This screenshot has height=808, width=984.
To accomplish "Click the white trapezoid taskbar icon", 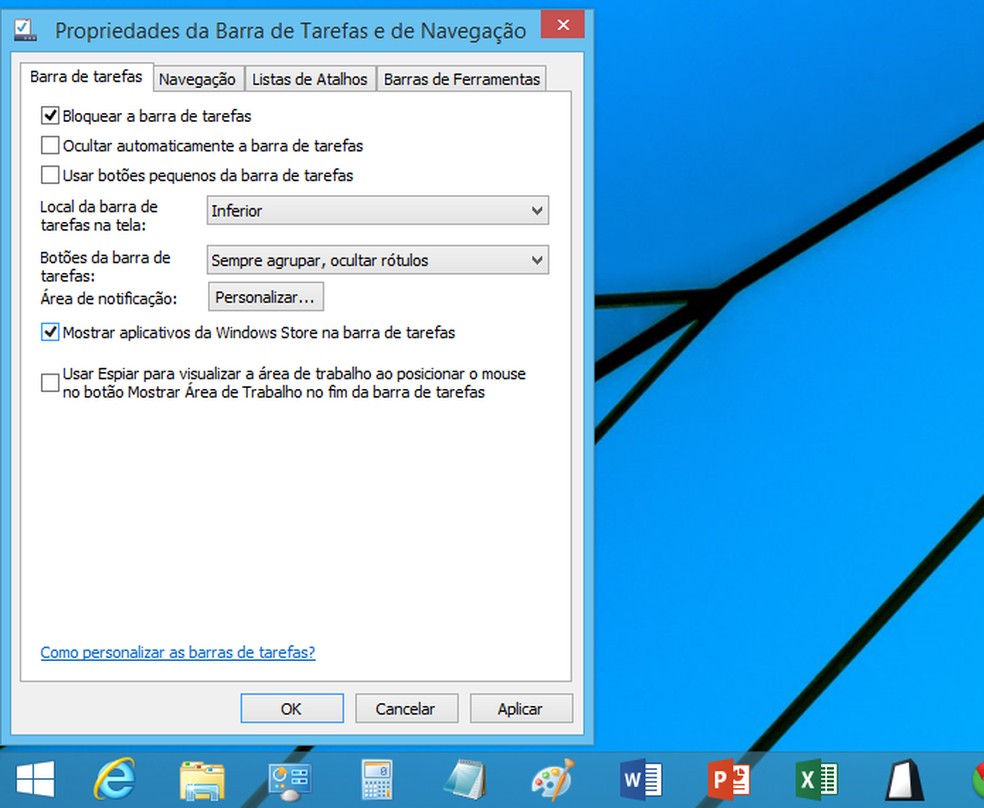I will [904, 780].
